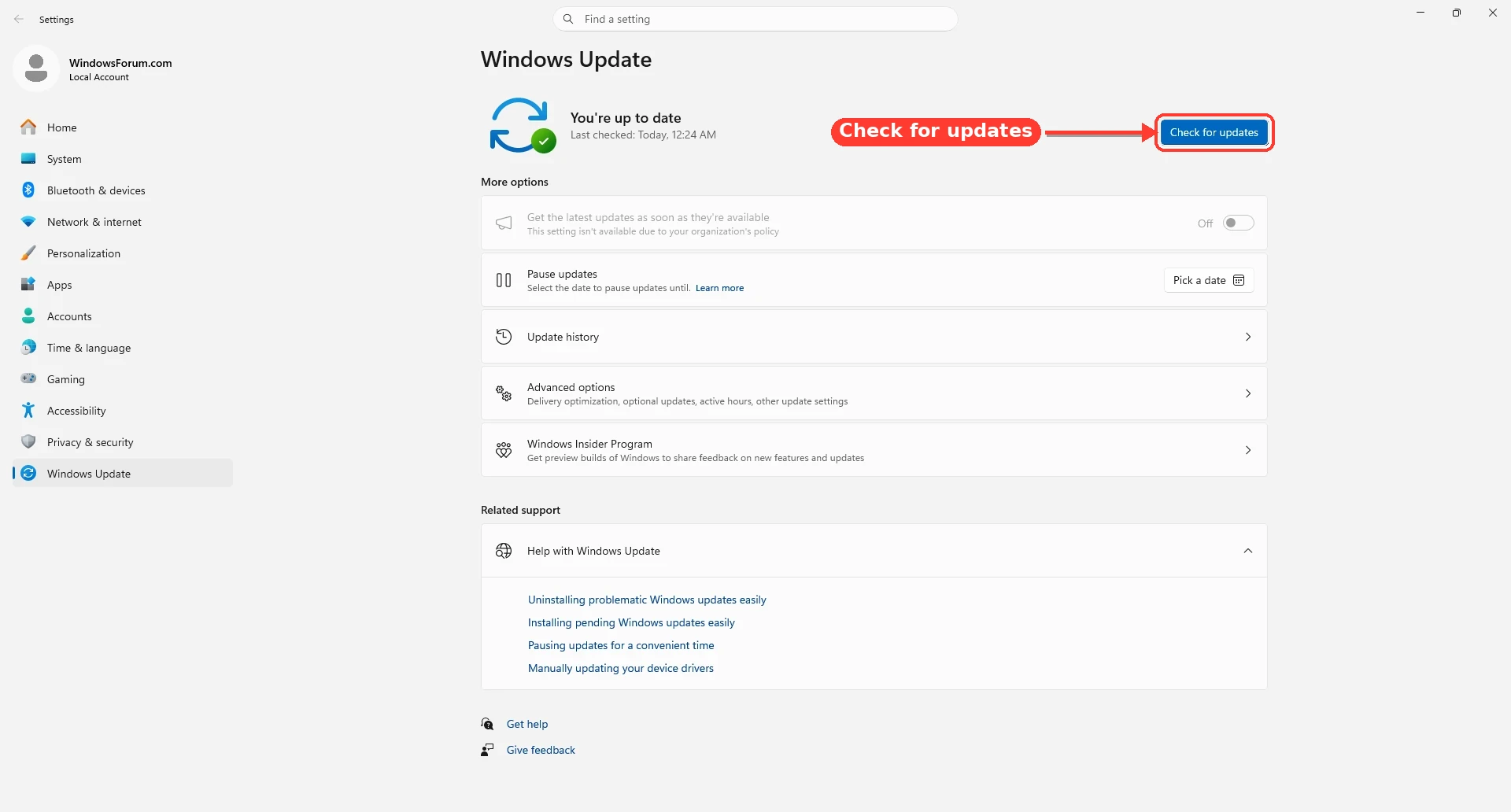Click the Personalization paintbrush icon
This screenshot has height=812, width=1511.
pyautogui.click(x=28, y=253)
